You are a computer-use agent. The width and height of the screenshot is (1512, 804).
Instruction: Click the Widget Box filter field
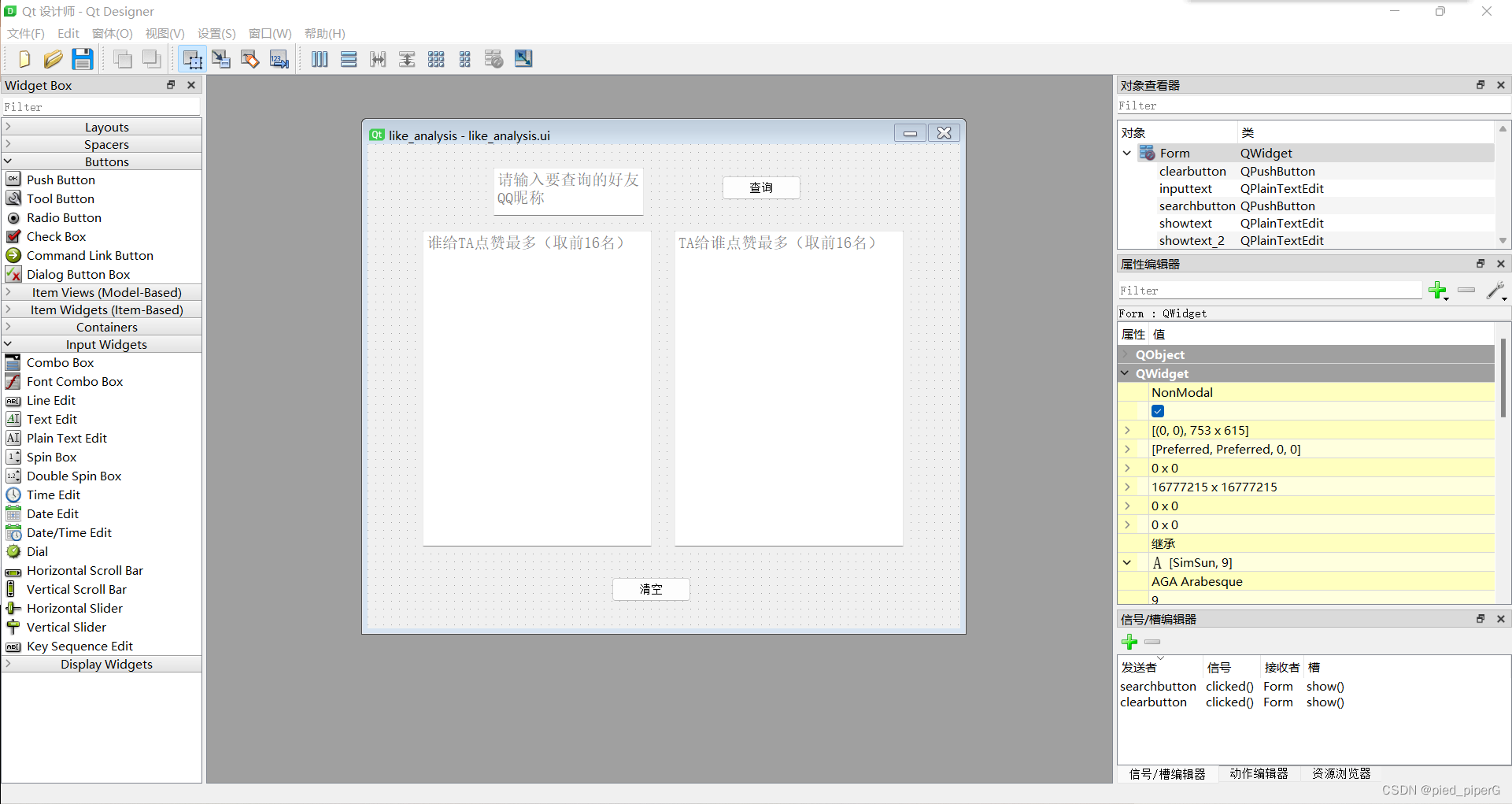(x=101, y=107)
